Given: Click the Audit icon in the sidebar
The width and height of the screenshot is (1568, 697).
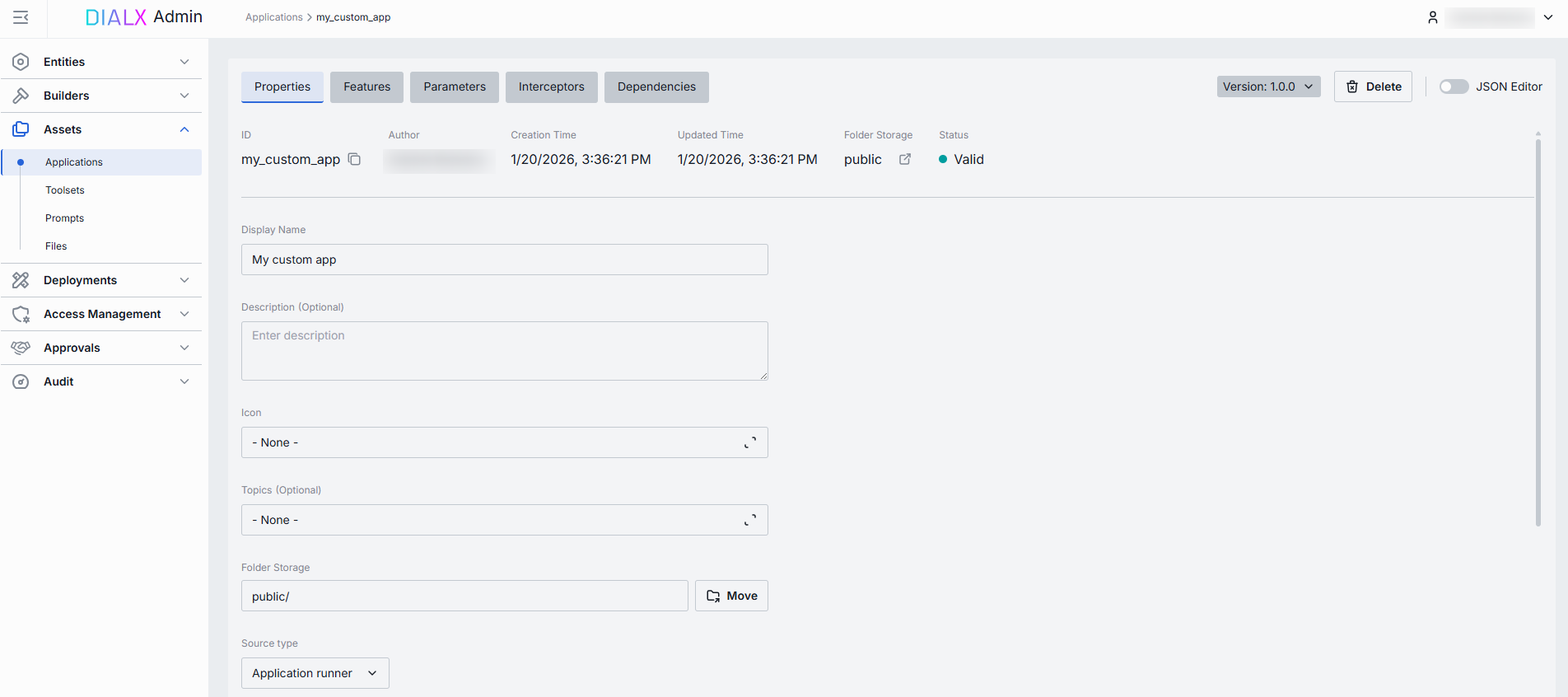Looking at the screenshot, I should [x=21, y=381].
